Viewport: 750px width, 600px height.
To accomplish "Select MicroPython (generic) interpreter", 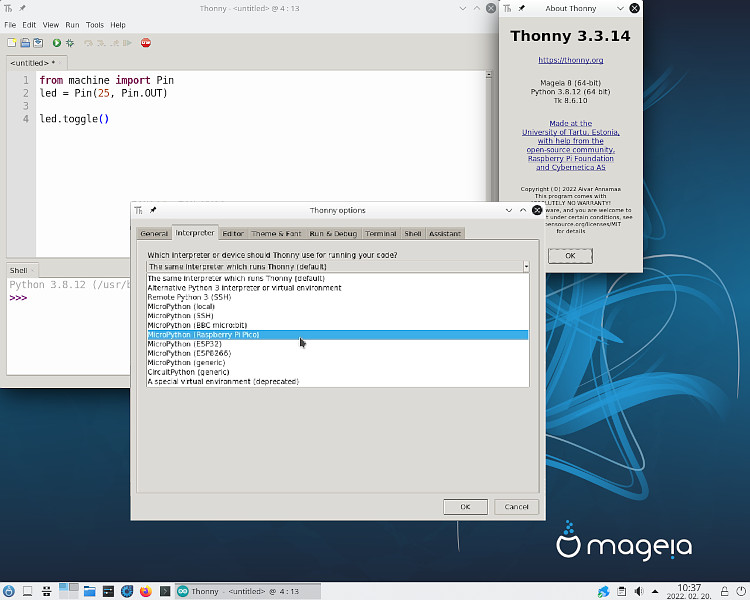I will pos(338,363).
